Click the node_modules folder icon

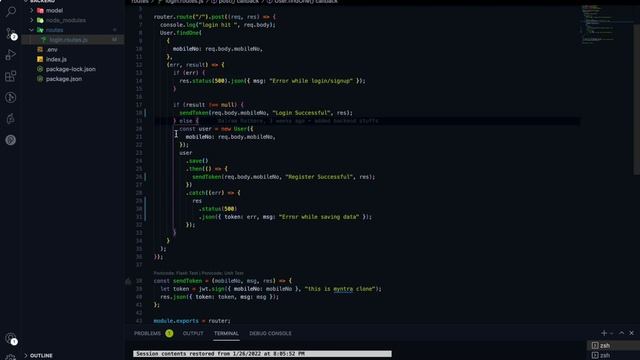[x=40, y=20]
